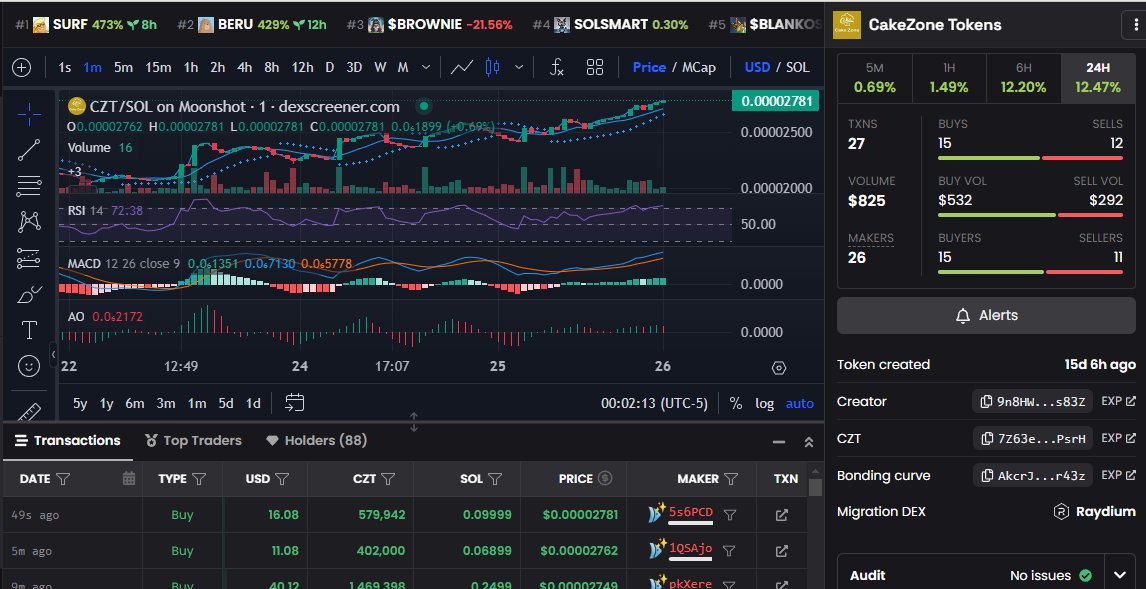This screenshot has width=1146, height=589.
Task: Open the DATE column calendar picker
Action: pyautogui.click(x=129, y=479)
